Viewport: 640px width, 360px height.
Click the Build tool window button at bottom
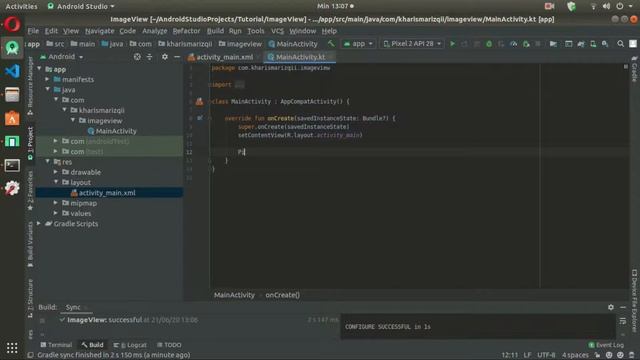(x=92, y=345)
